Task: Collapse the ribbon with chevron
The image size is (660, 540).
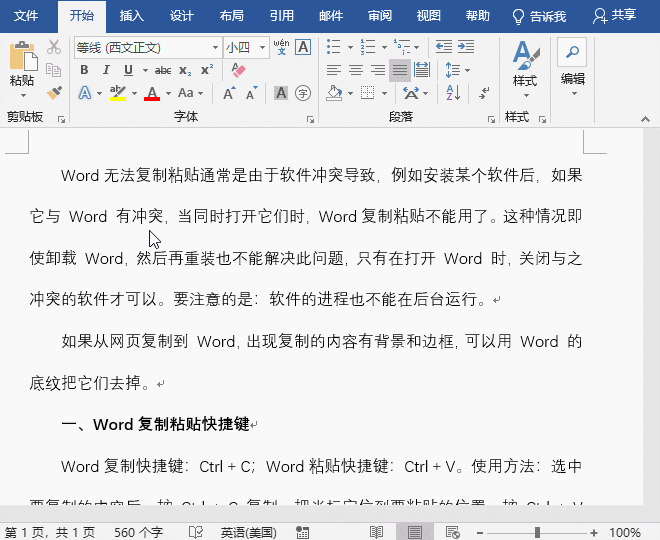Action: click(x=645, y=120)
